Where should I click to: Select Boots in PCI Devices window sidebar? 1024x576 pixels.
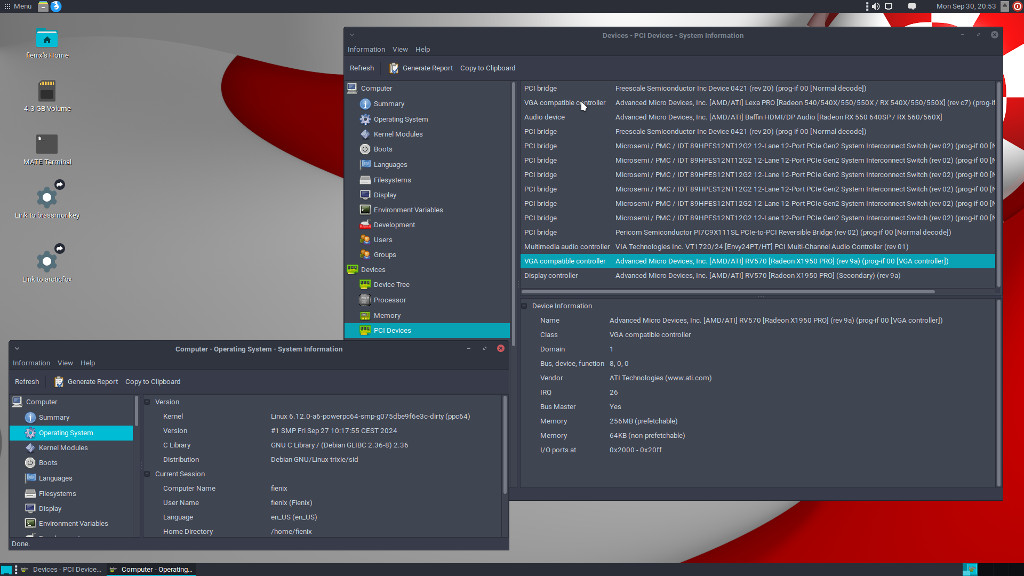(382, 150)
